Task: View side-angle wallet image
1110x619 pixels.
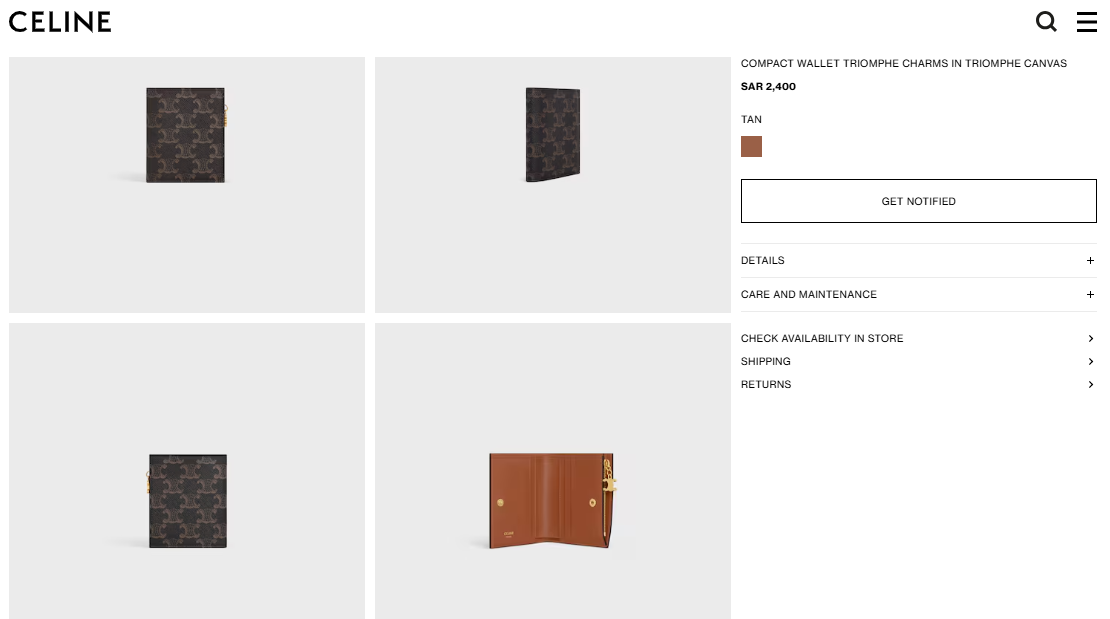Action: (552, 185)
